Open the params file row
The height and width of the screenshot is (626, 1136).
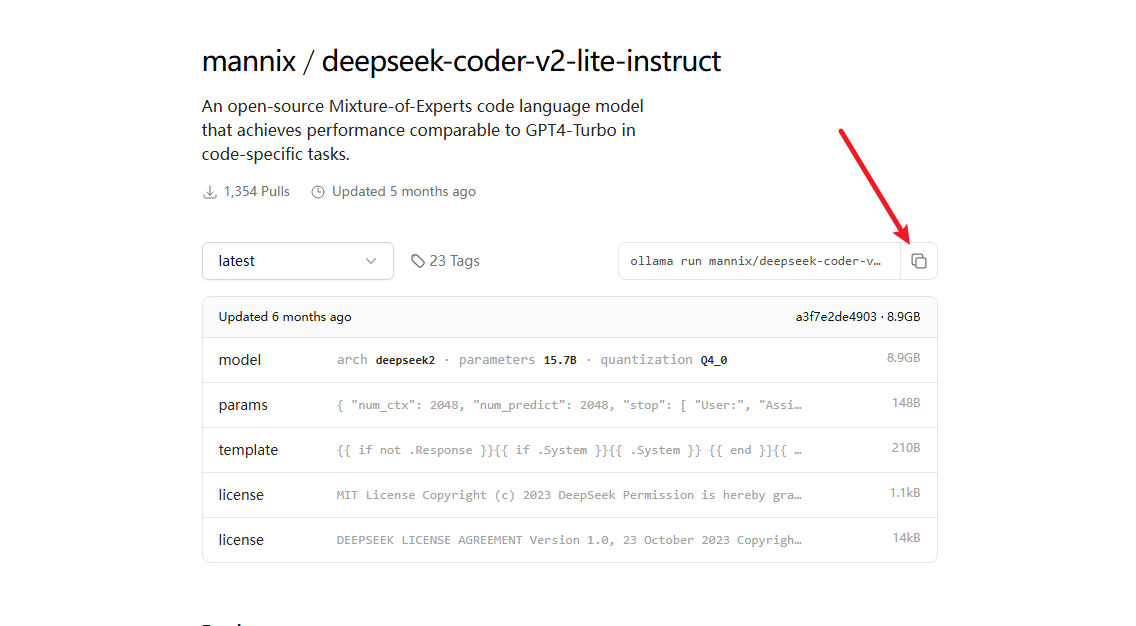[569, 405]
